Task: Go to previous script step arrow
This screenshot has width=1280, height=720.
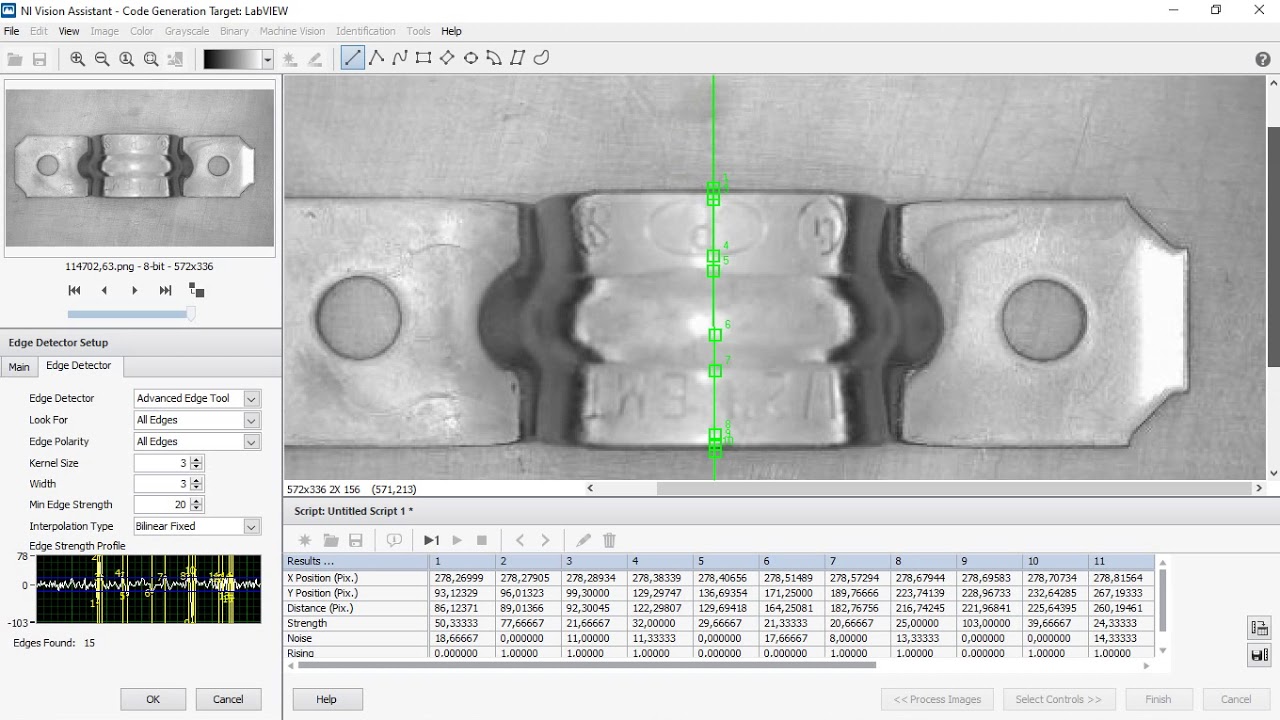Action: (x=520, y=540)
